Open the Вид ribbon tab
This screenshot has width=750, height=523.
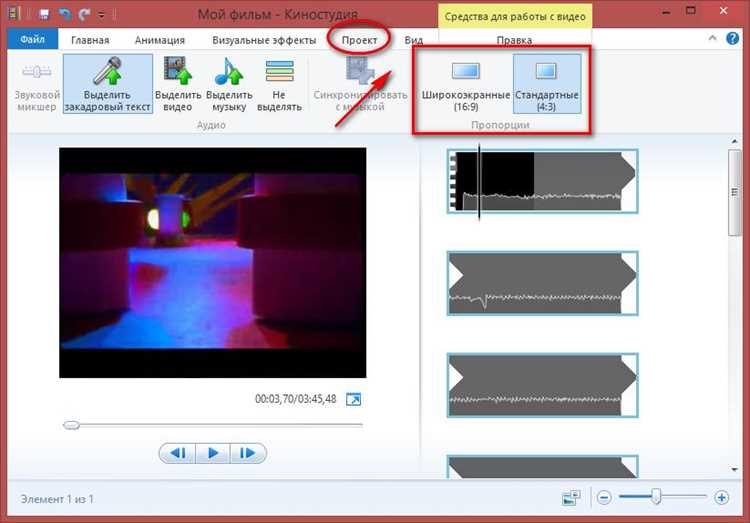click(x=413, y=40)
